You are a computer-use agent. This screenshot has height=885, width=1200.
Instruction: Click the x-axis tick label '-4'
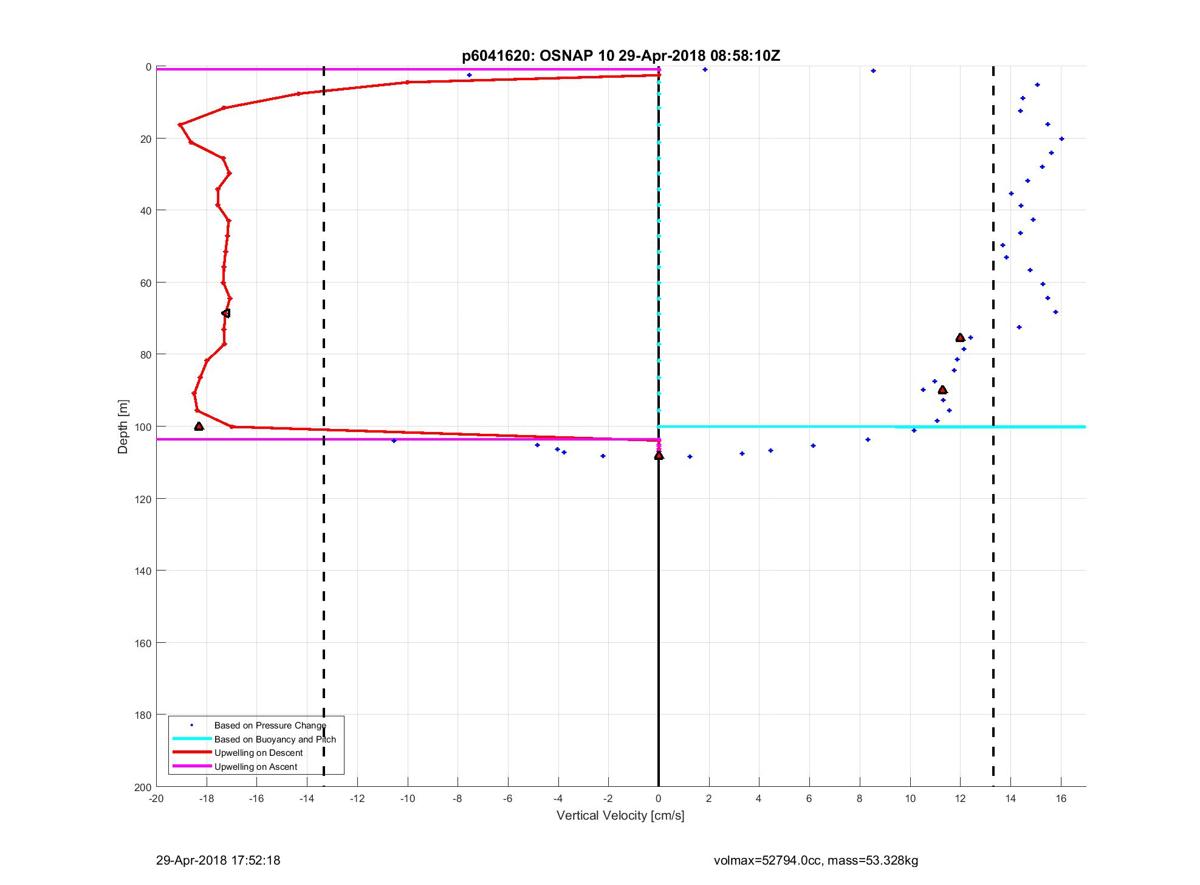(x=558, y=799)
